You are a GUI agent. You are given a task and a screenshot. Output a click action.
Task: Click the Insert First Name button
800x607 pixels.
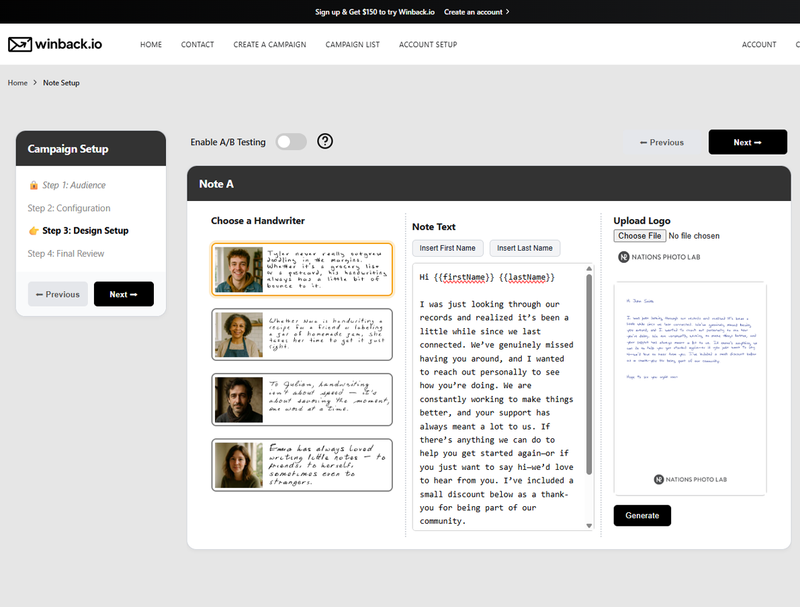pyautogui.click(x=448, y=248)
